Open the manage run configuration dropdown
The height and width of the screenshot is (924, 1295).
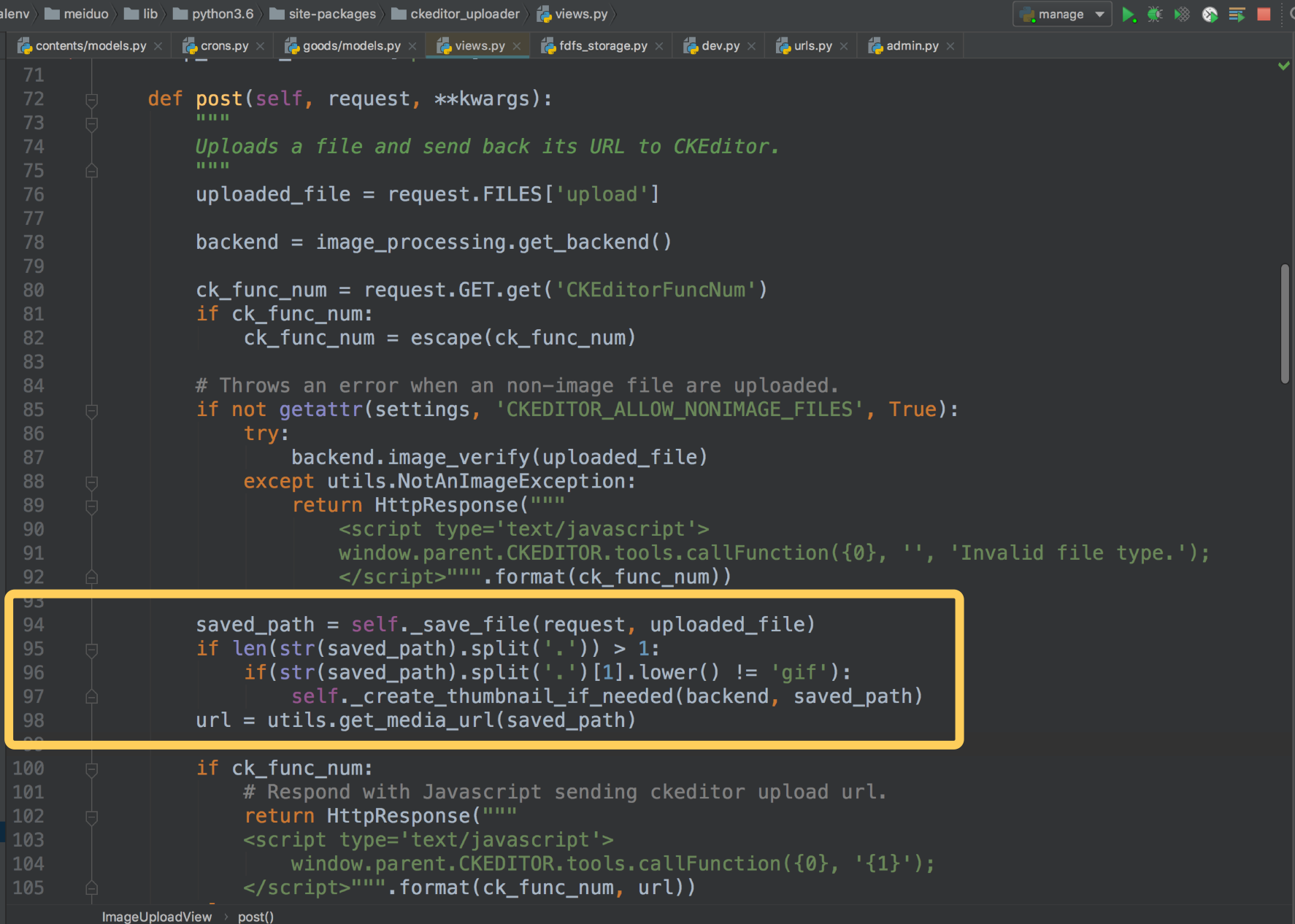coord(1062,15)
